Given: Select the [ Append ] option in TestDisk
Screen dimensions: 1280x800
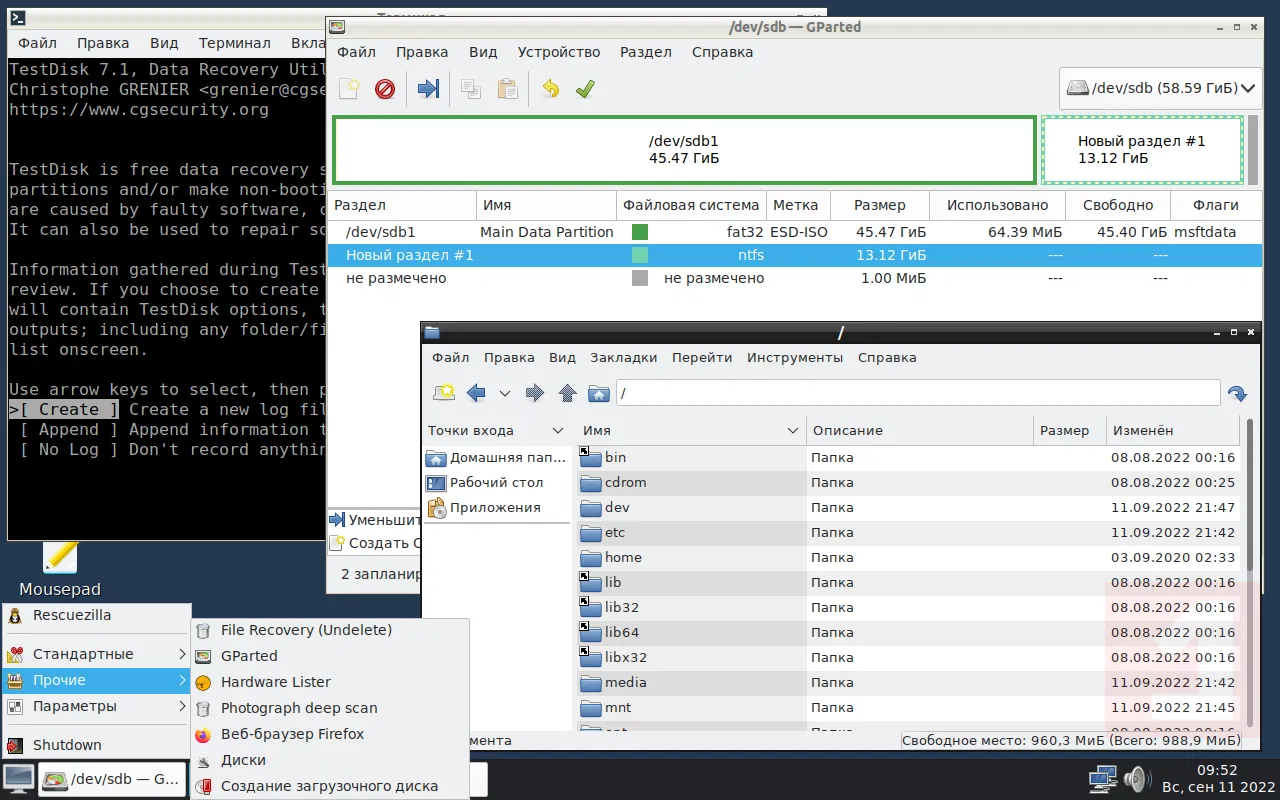Looking at the screenshot, I should coord(69,429).
